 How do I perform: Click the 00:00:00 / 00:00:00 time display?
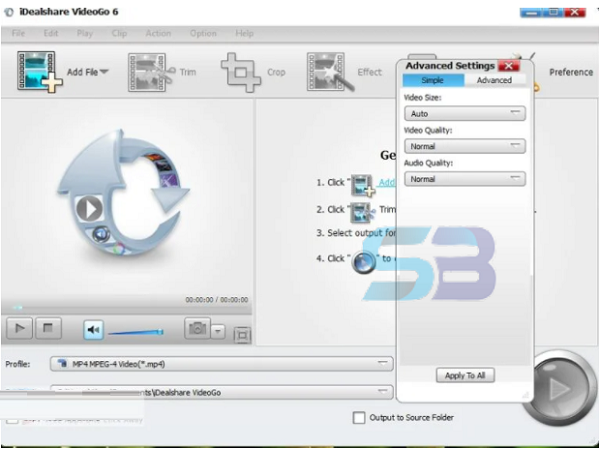(x=217, y=300)
